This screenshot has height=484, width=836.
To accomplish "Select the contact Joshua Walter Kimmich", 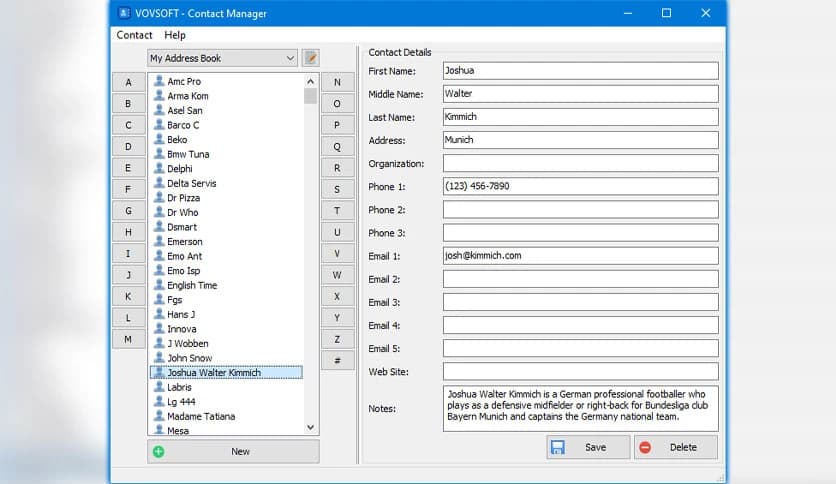I will coord(227,373).
